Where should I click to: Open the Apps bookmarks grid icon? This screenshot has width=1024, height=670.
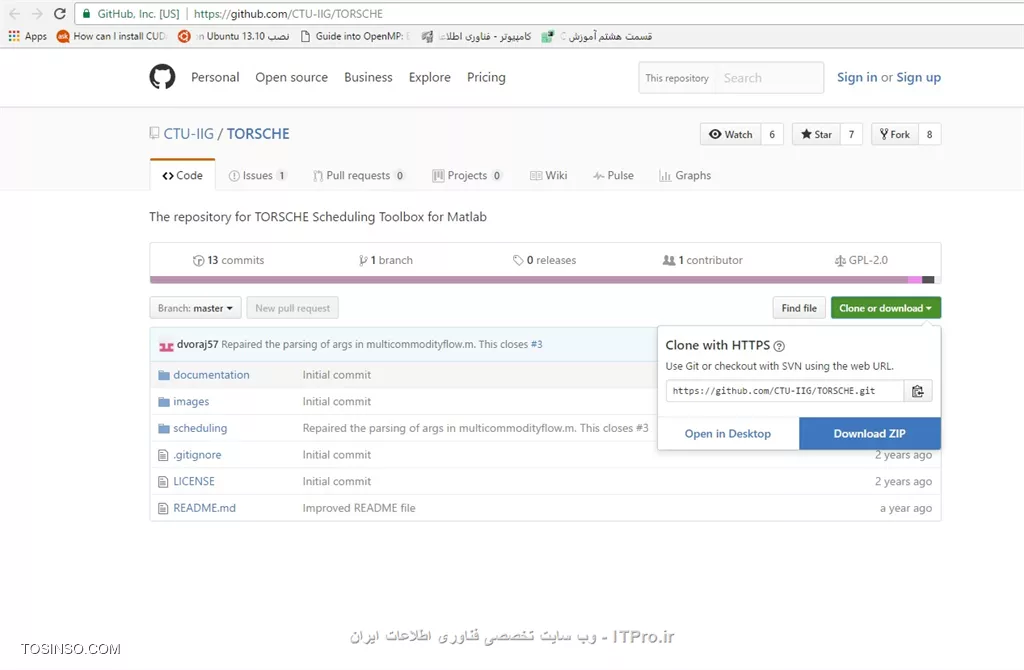[x=14, y=36]
